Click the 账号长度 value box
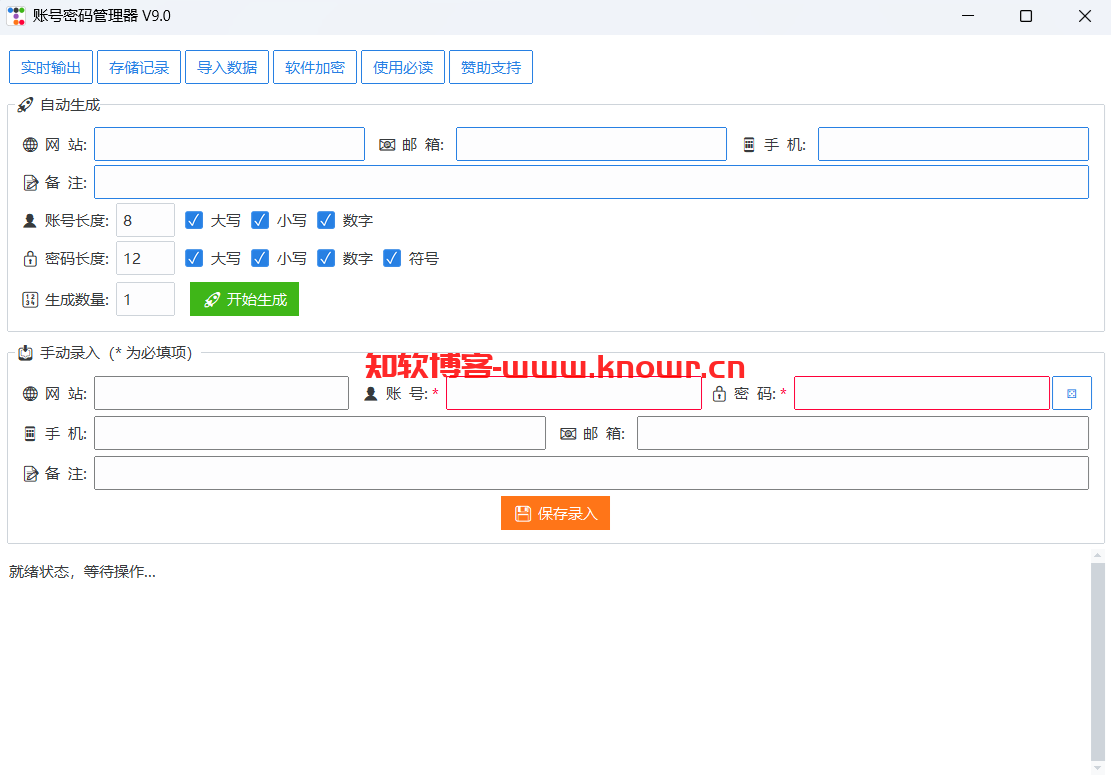1111x782 pixels. (x=145, y=220)
